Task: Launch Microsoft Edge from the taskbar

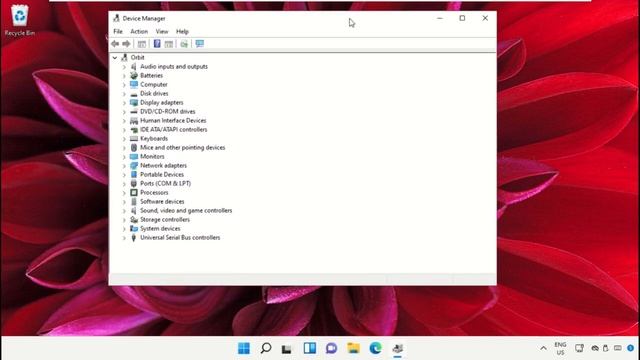Action: 376,348
